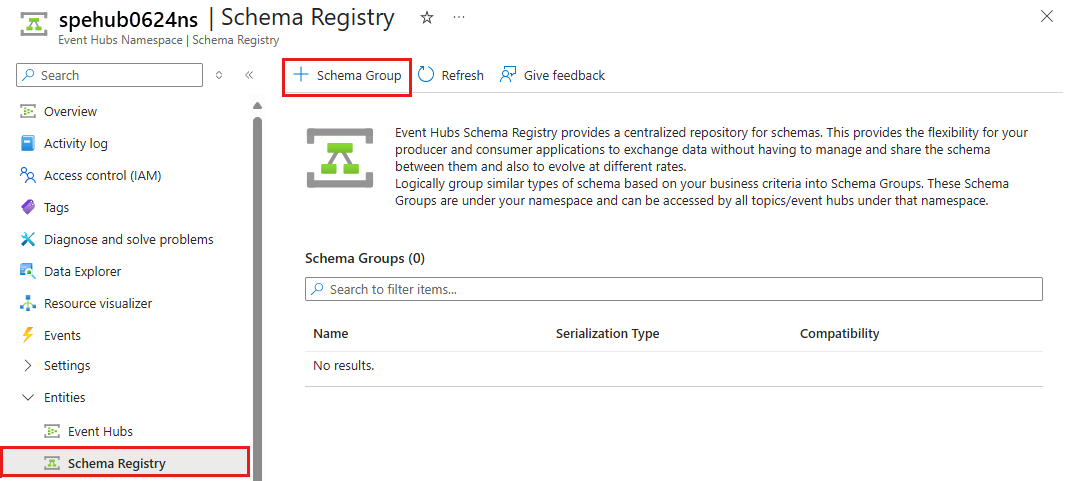Click Give feedback

click(x=564, y=75)
